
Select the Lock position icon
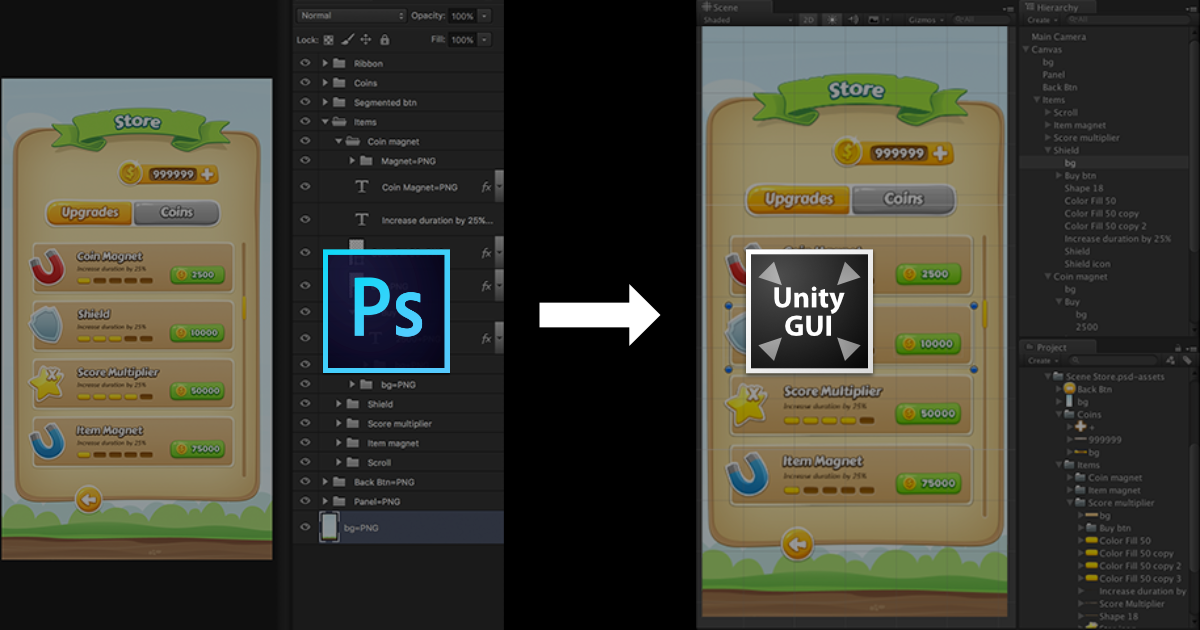point(366,39)
